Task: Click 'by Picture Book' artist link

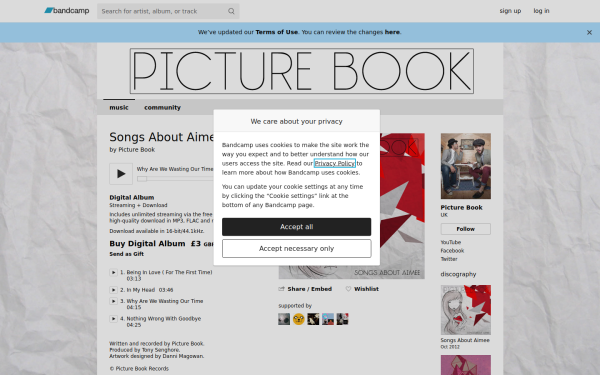Action: 137,150
